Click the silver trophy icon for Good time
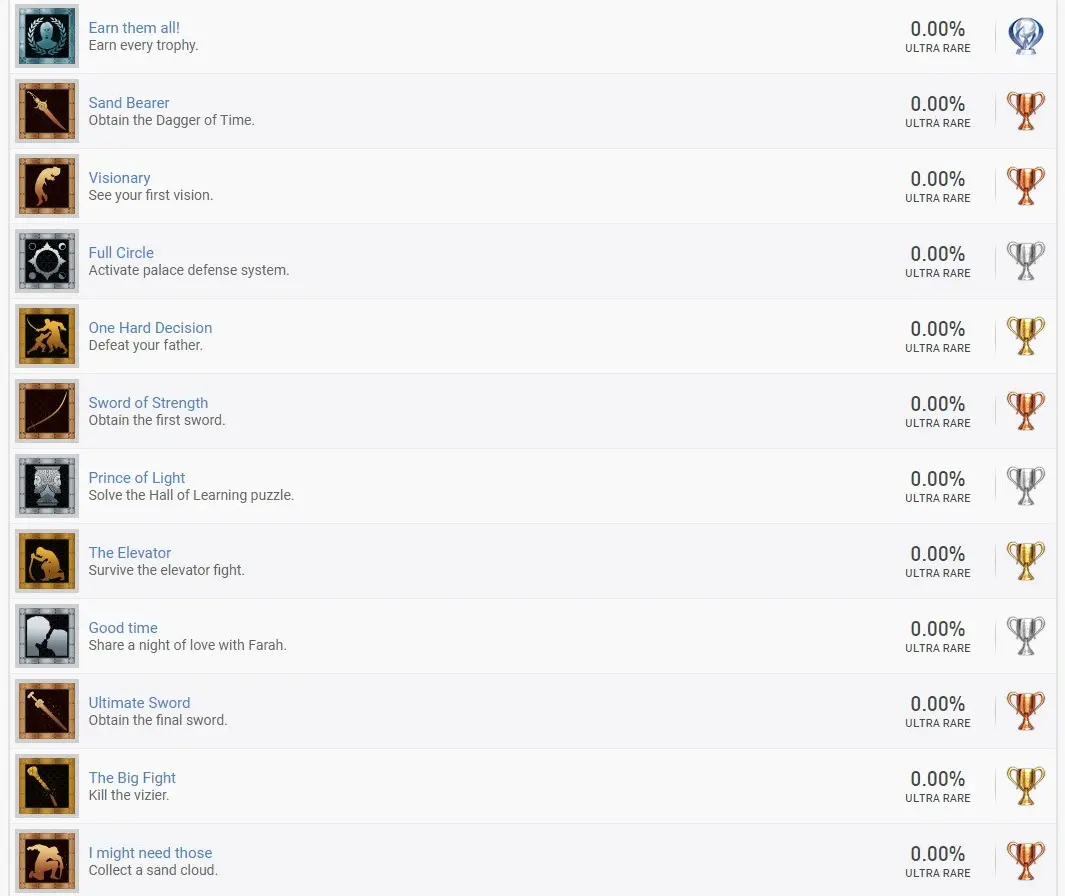The width and height of the screenshot is (1065, 896). [1025, 637]
